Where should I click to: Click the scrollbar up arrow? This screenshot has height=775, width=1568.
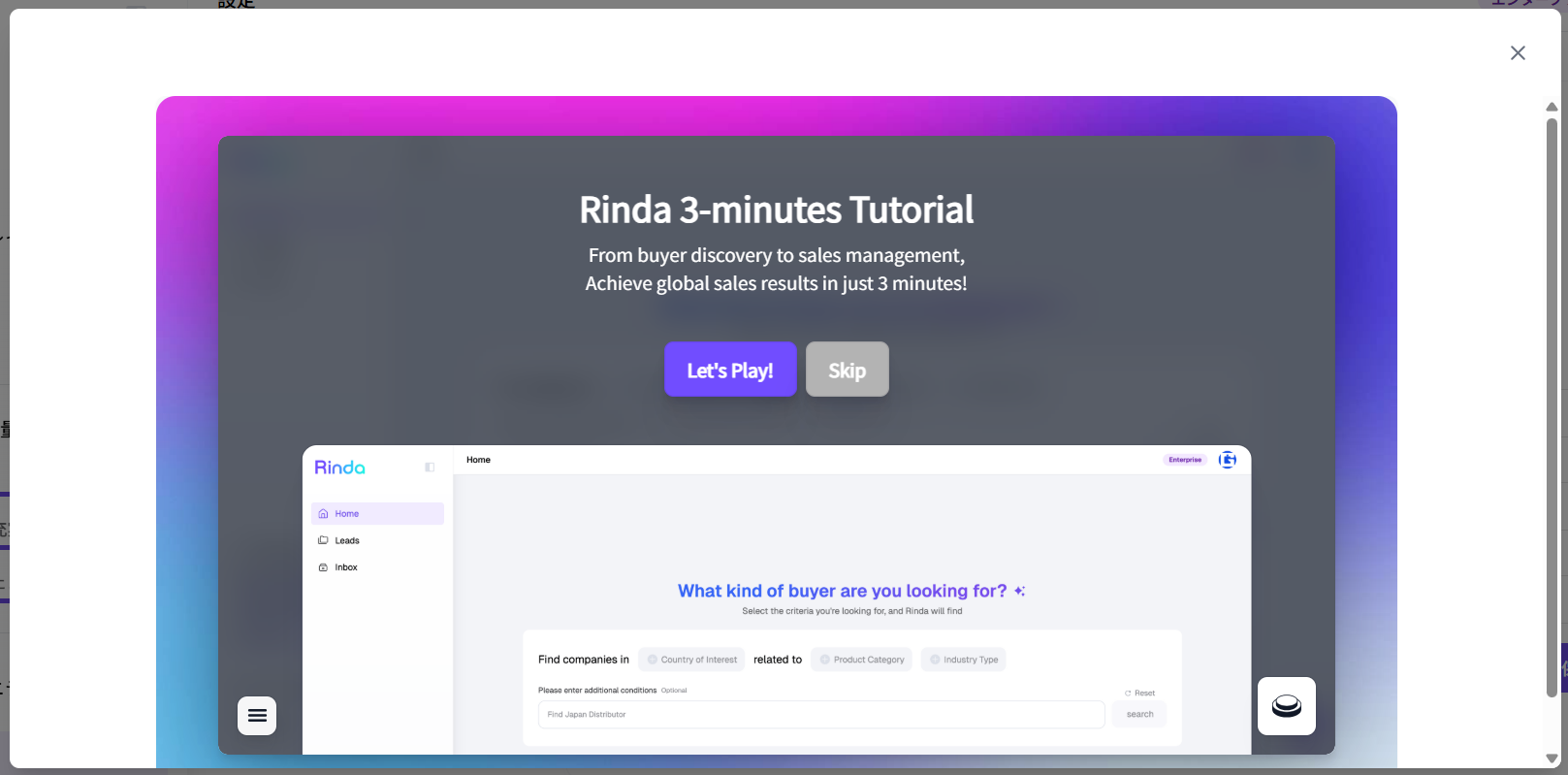pos(1552,107)
